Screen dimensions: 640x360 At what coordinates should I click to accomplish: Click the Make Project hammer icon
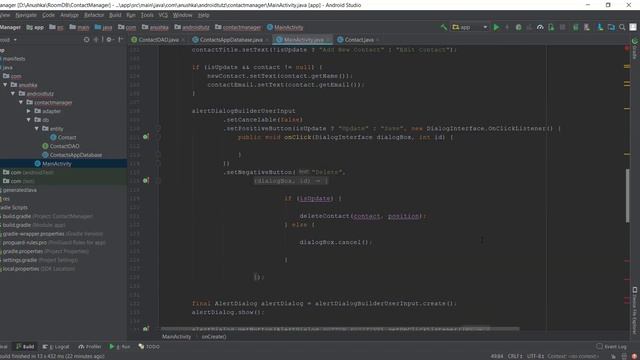pos(444,27)
